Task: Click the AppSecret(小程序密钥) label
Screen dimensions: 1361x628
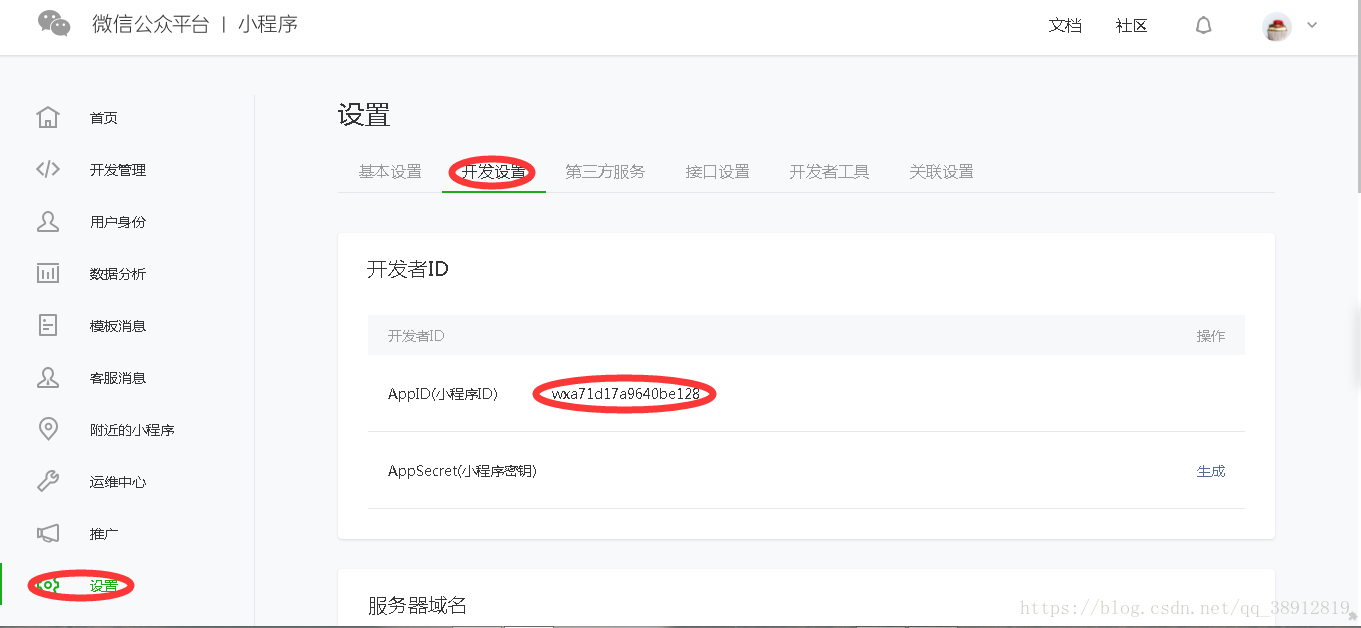Action: pyautogui.click(x=462, y=471)
